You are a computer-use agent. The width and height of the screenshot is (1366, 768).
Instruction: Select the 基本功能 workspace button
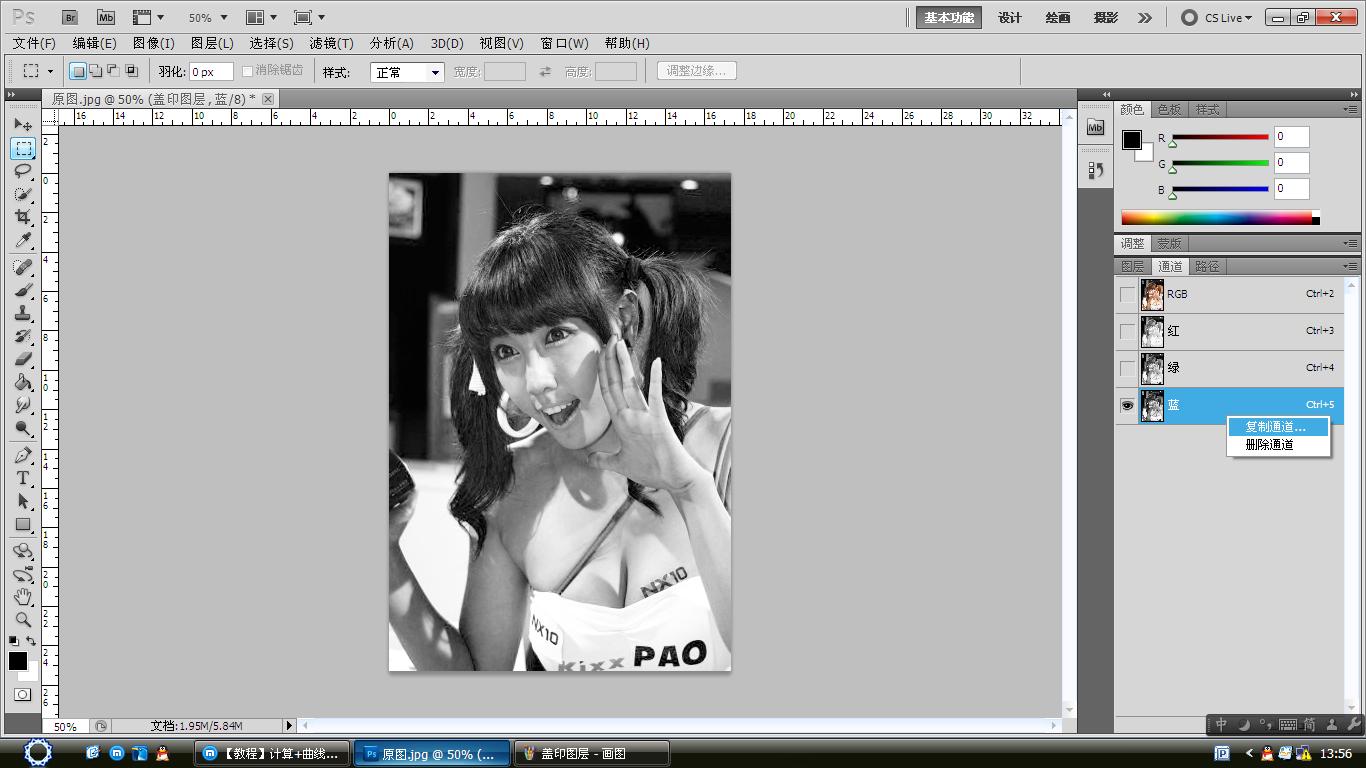pyautogui.click(x=948, y=17)
